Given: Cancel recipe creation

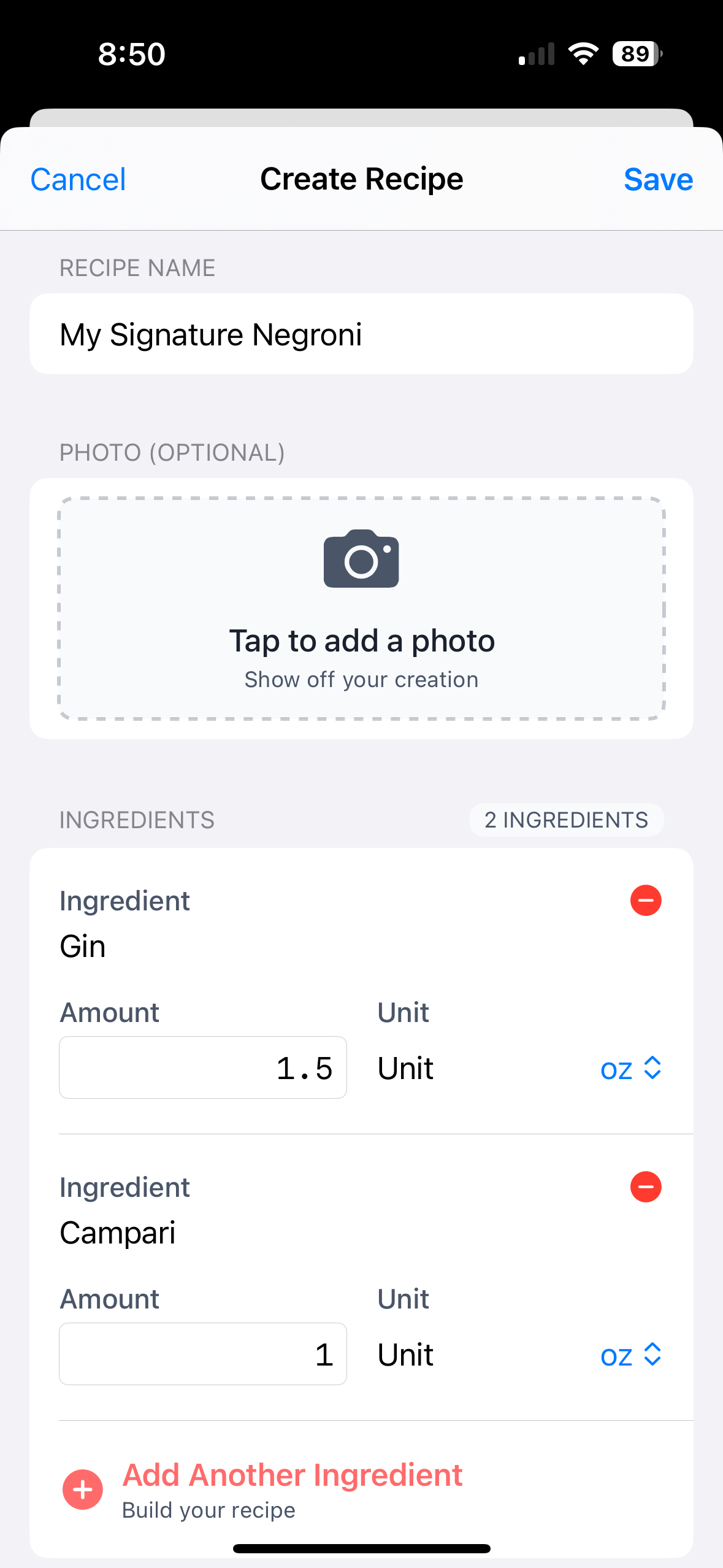Looking at the screenshot, I should (78, 180).
